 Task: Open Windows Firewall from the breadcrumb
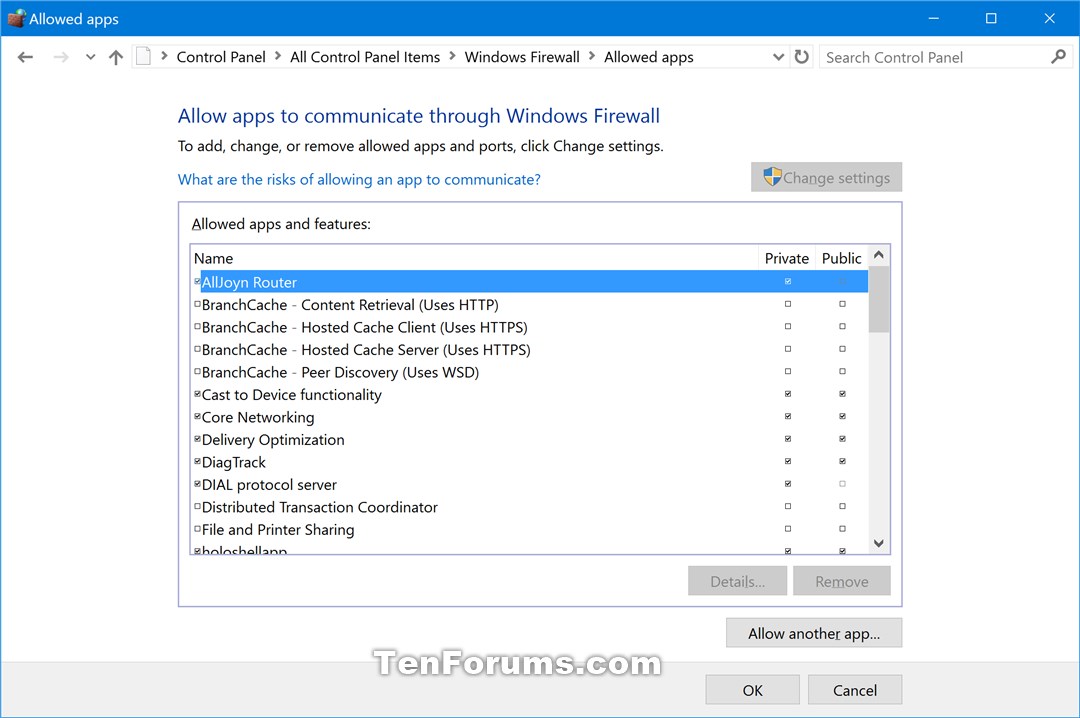point(521,57)
